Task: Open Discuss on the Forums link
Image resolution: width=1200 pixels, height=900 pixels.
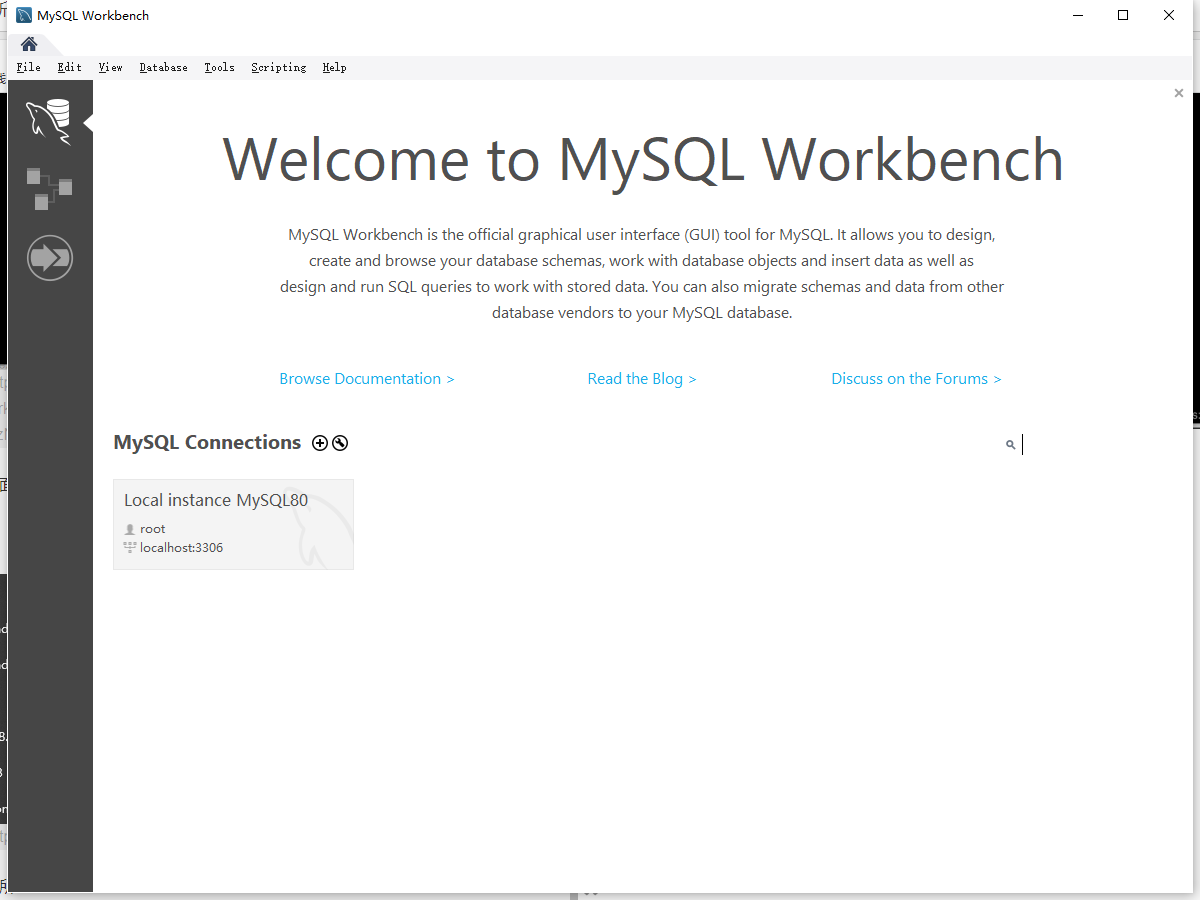Action: click(x=916, y=379)
